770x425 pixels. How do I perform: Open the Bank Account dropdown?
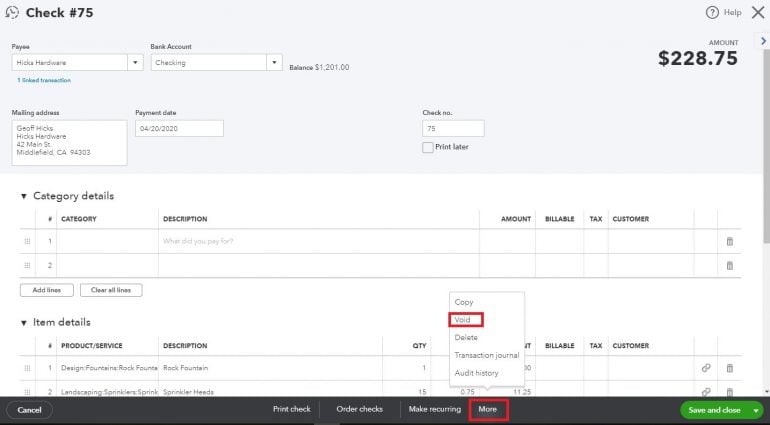click(274, 63)
